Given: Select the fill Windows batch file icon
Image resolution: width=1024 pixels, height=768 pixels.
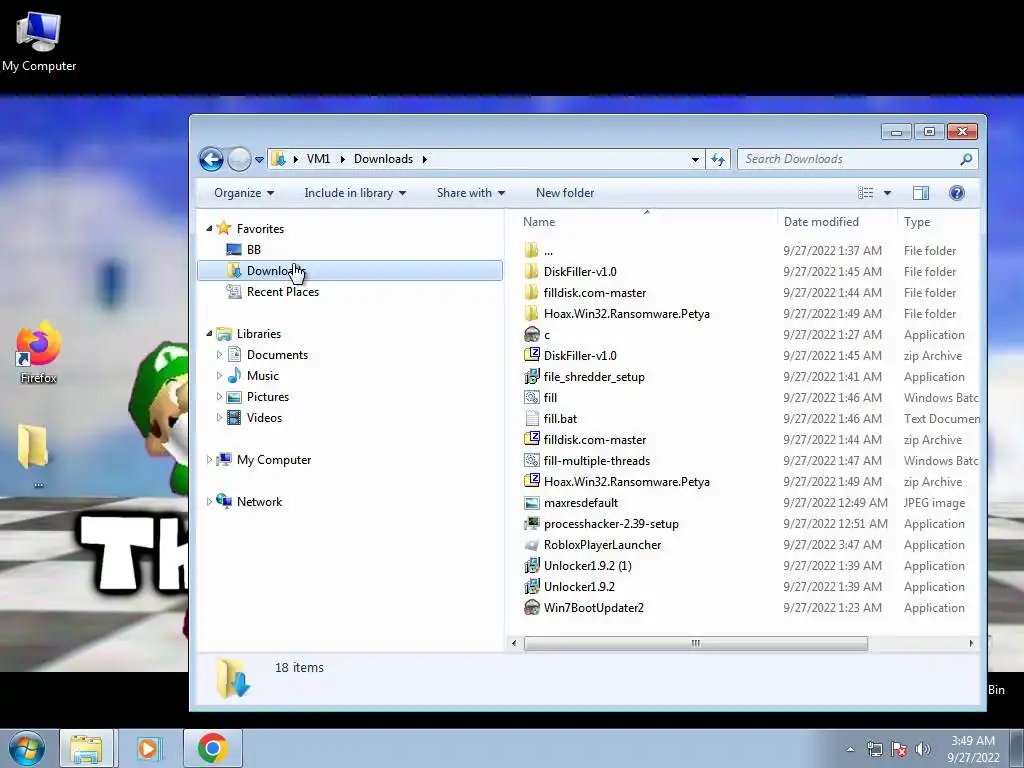Looking at the screenshot, I should tap(532, 397).
